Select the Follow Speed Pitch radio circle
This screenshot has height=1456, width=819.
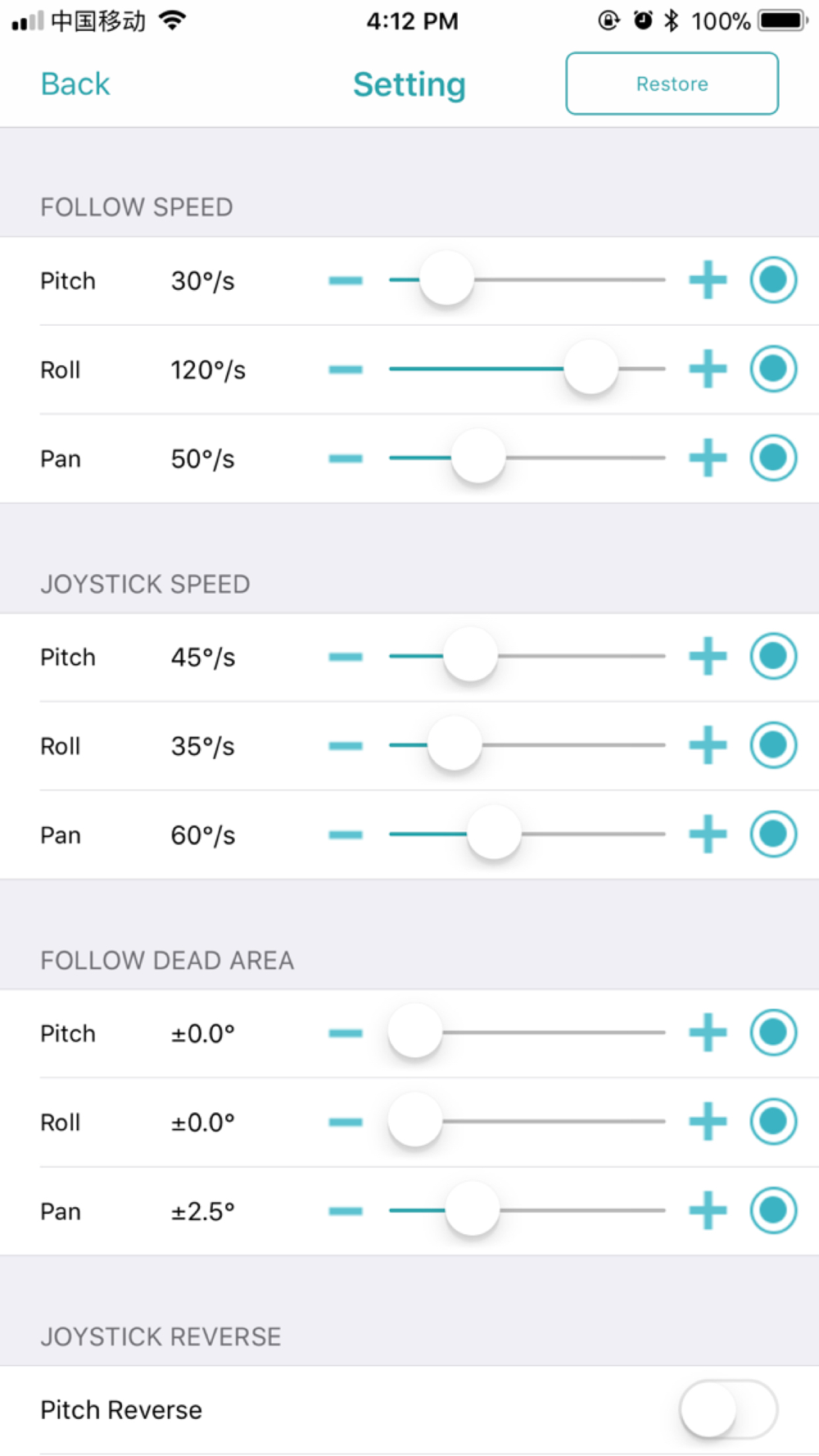773,280
